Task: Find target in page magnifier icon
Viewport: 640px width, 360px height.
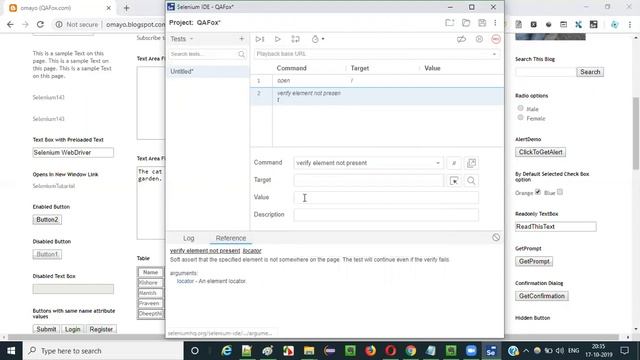Action: 471,180
